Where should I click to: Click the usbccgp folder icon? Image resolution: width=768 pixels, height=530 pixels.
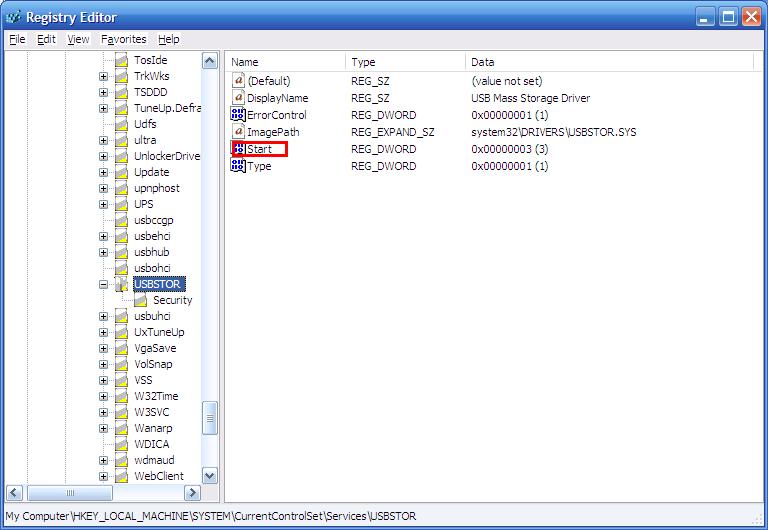pos(121,220)
